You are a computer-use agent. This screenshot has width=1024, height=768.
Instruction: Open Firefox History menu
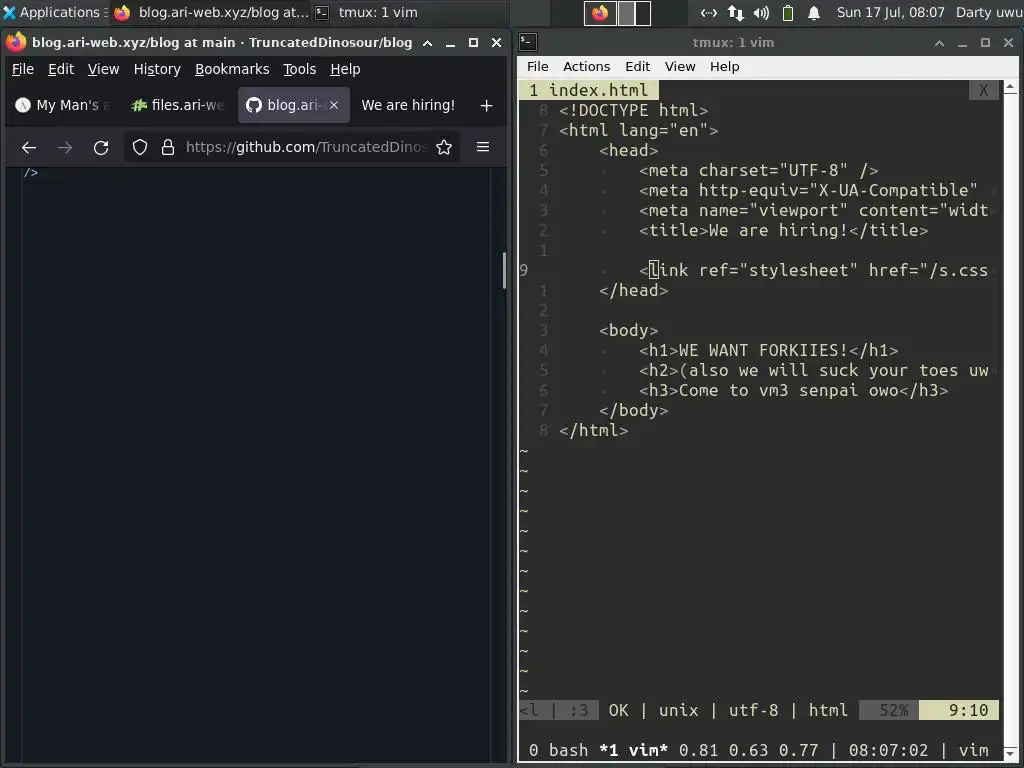[157, 69]
